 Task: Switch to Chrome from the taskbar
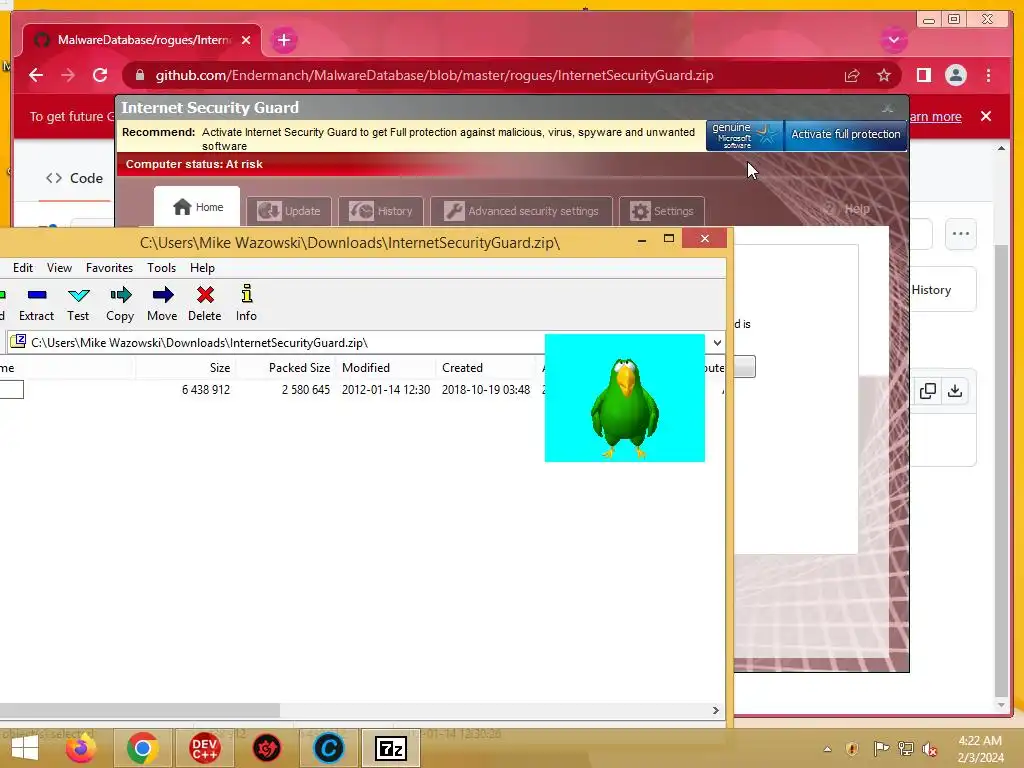(142, 748)
